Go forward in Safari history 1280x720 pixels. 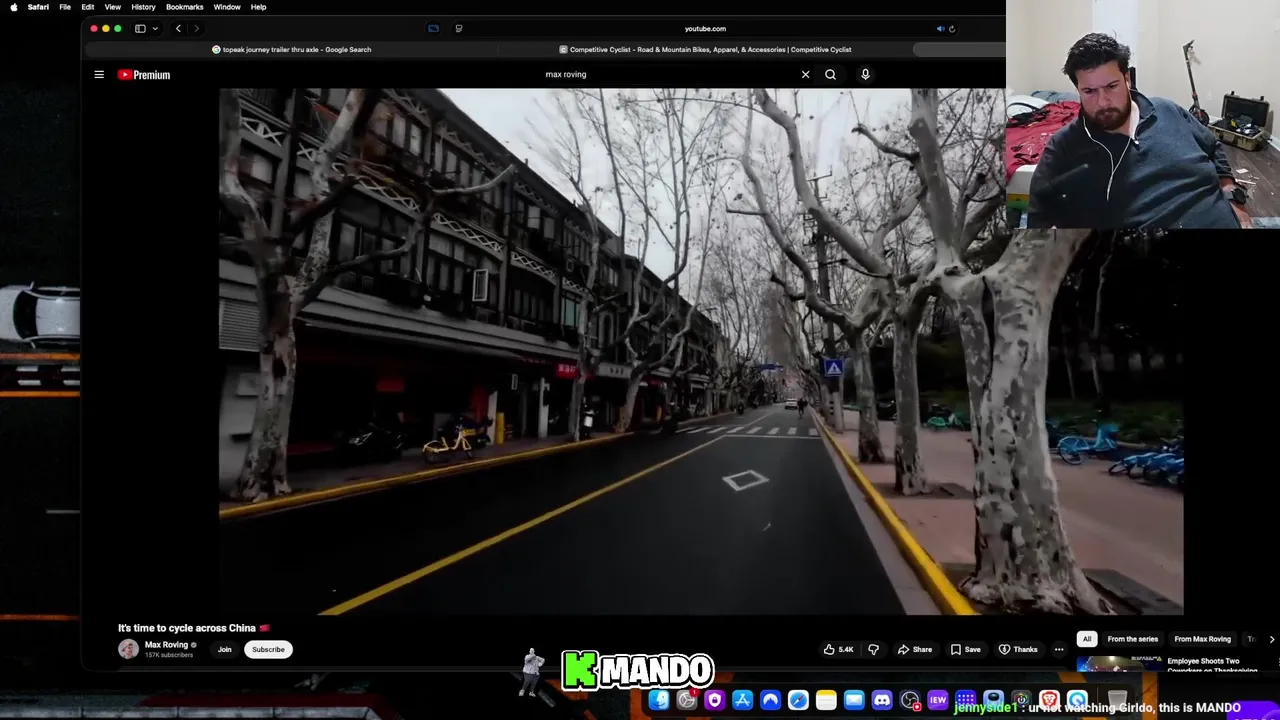coord(196,28)
